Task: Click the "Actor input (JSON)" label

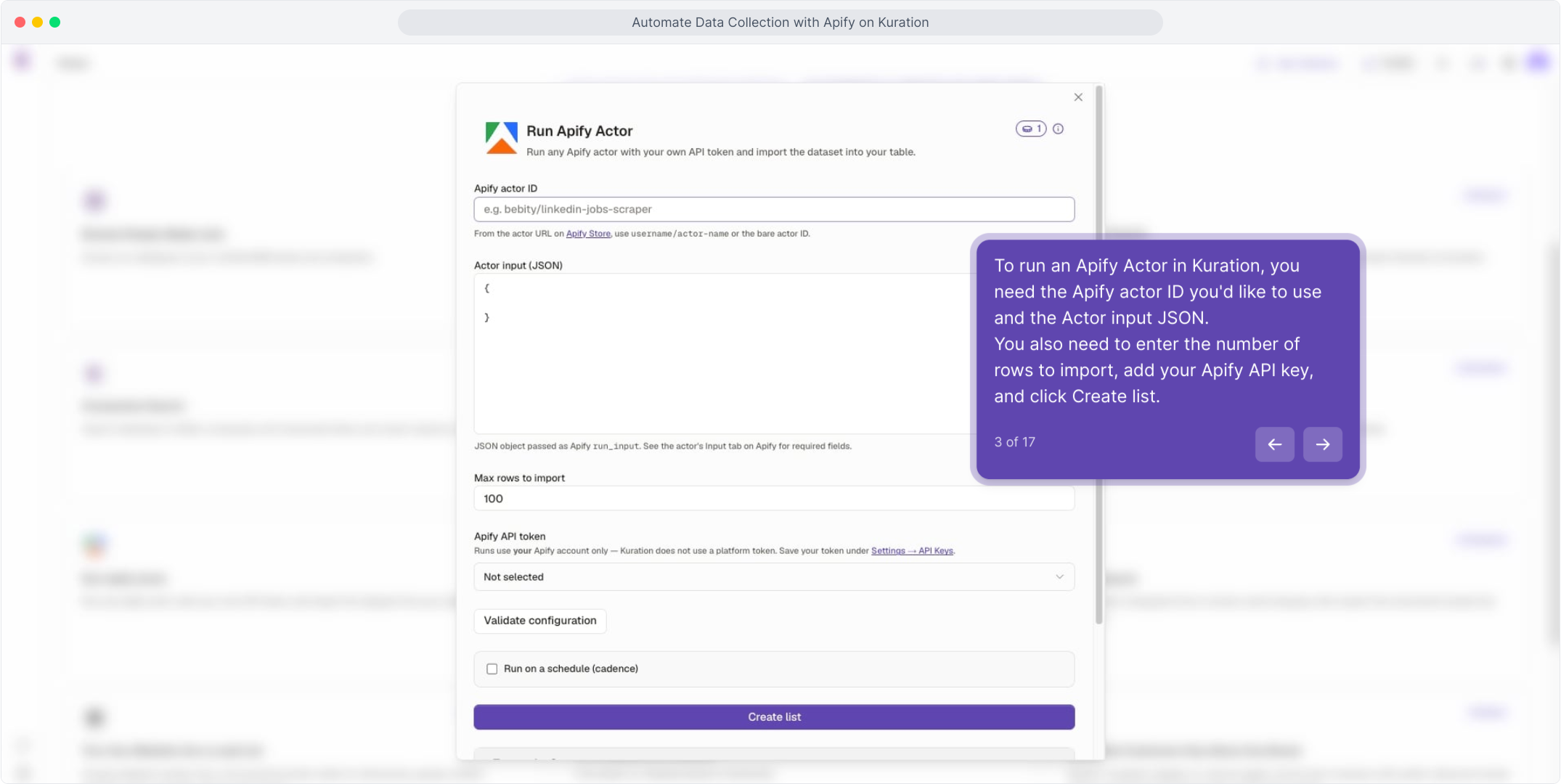Action: coord(518,266)
